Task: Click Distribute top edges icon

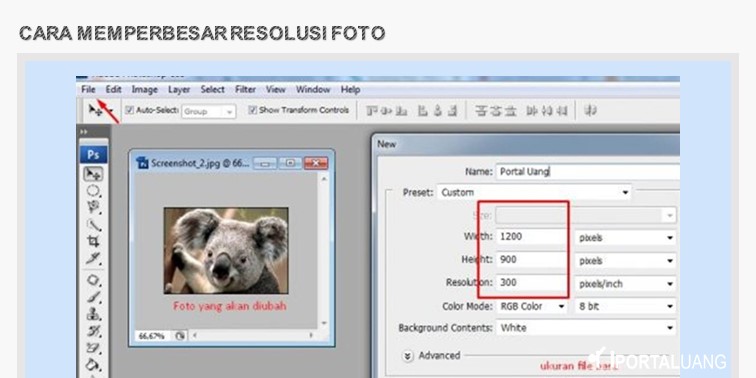Action: click(x=481, y=111)
